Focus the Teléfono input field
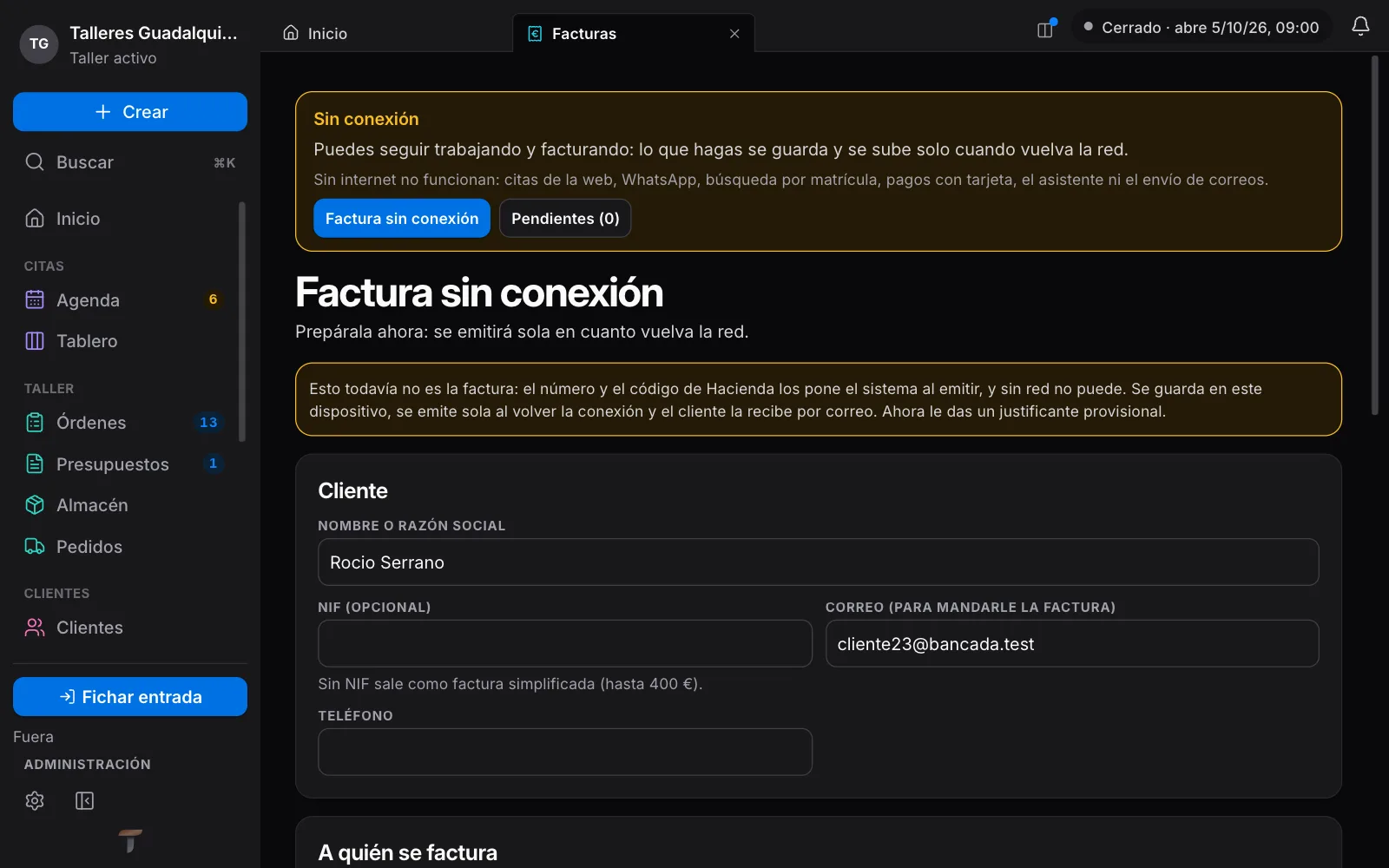The image size is (1389, 868). [565, 752]
